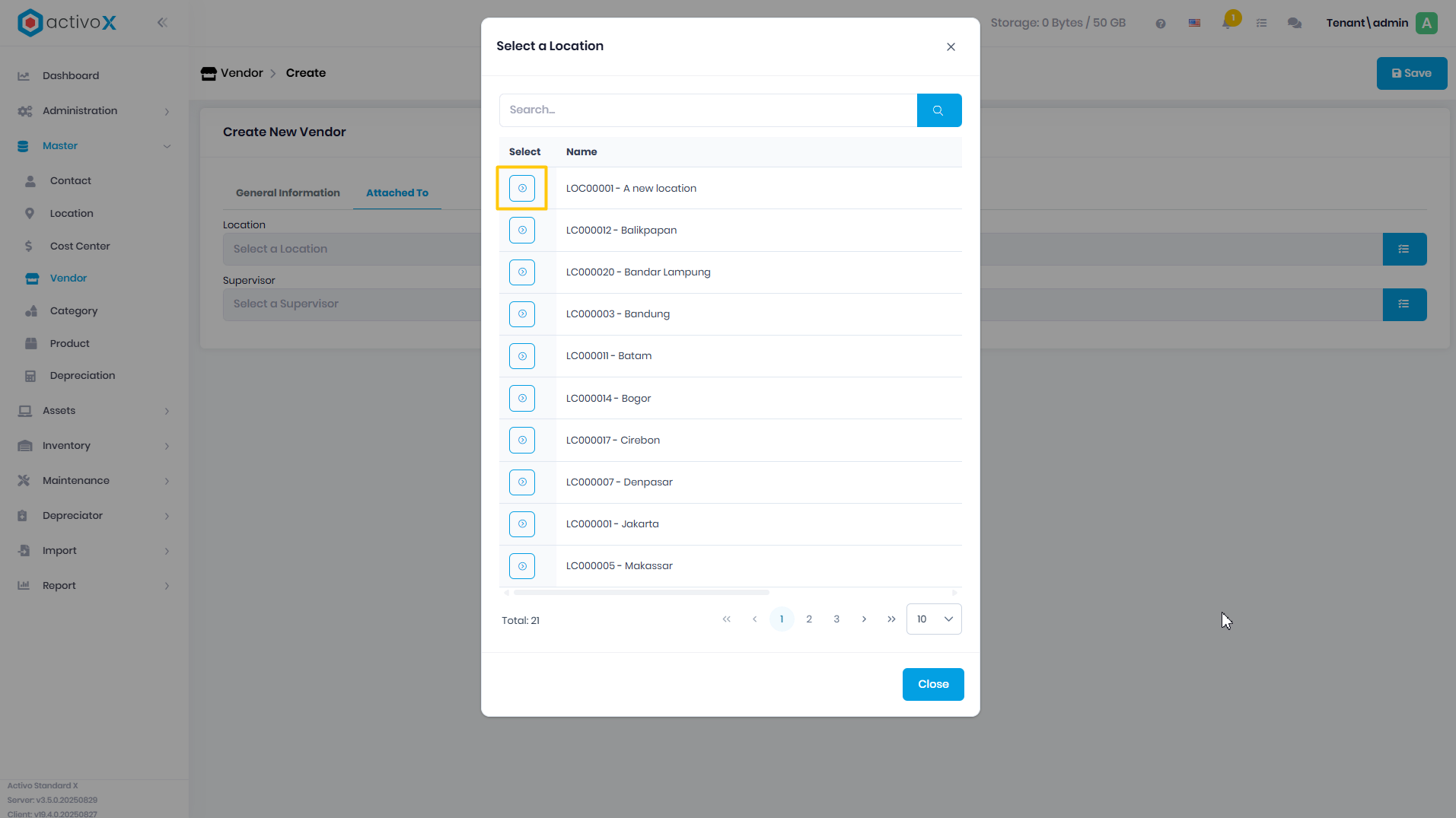The image size is (1456, 818).
Task: Open the language flag selector
Action: click(x=1194, y=23)
